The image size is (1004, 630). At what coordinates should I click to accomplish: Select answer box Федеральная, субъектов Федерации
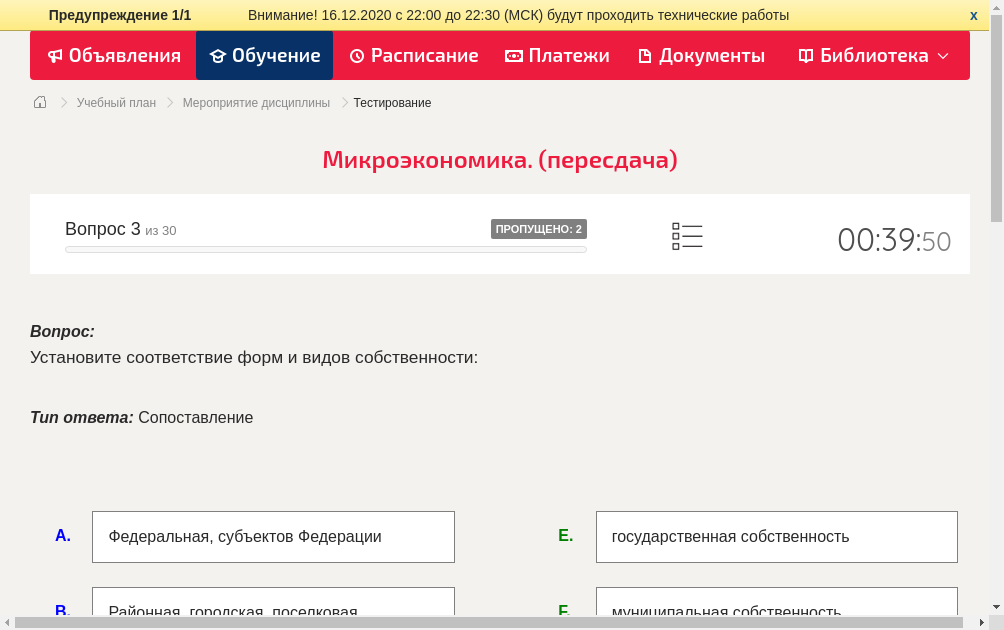pyautogui.click(x=273, y=536)
